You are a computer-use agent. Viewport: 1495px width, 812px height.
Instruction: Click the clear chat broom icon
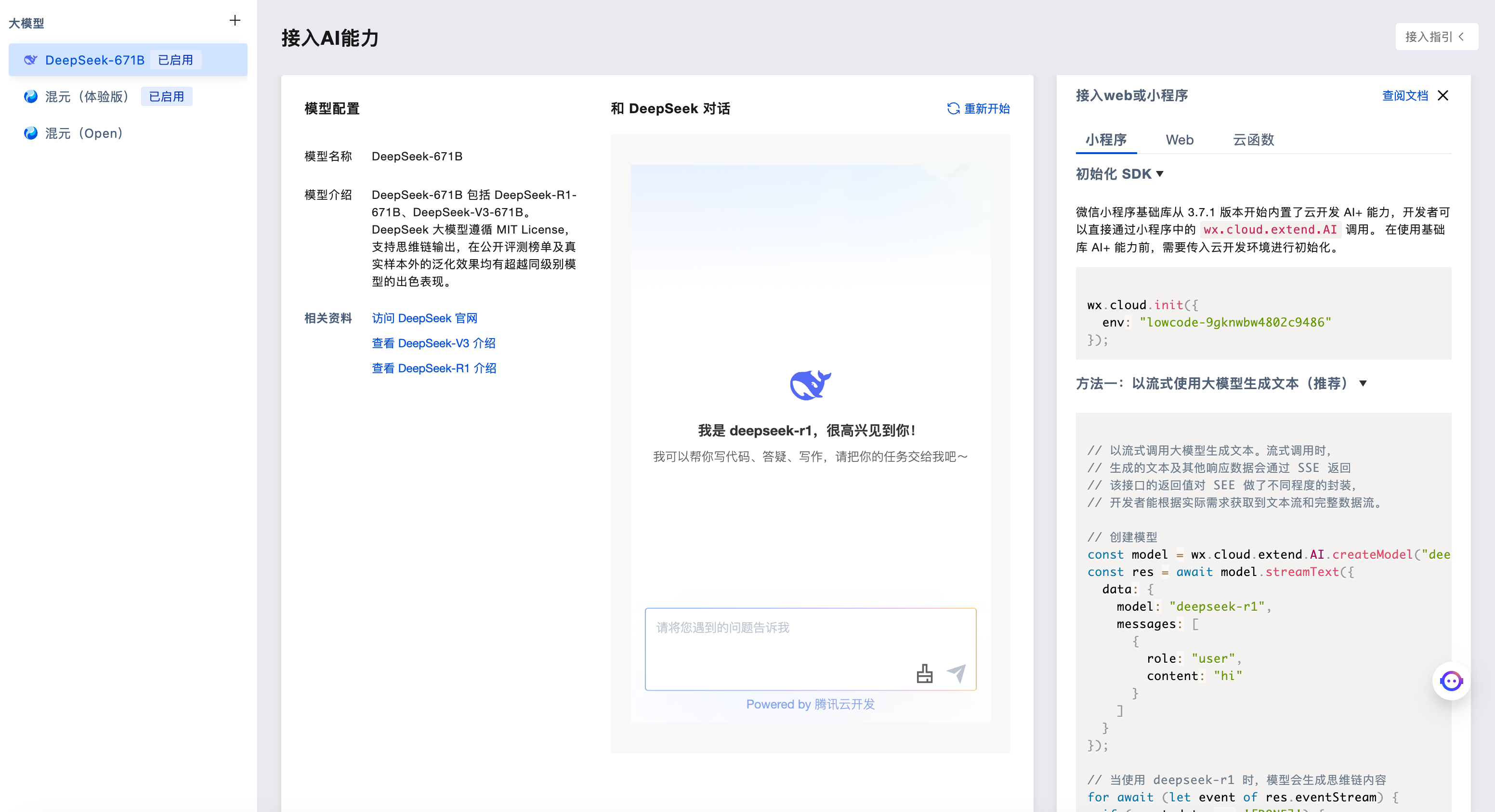(x=925, y=673)
